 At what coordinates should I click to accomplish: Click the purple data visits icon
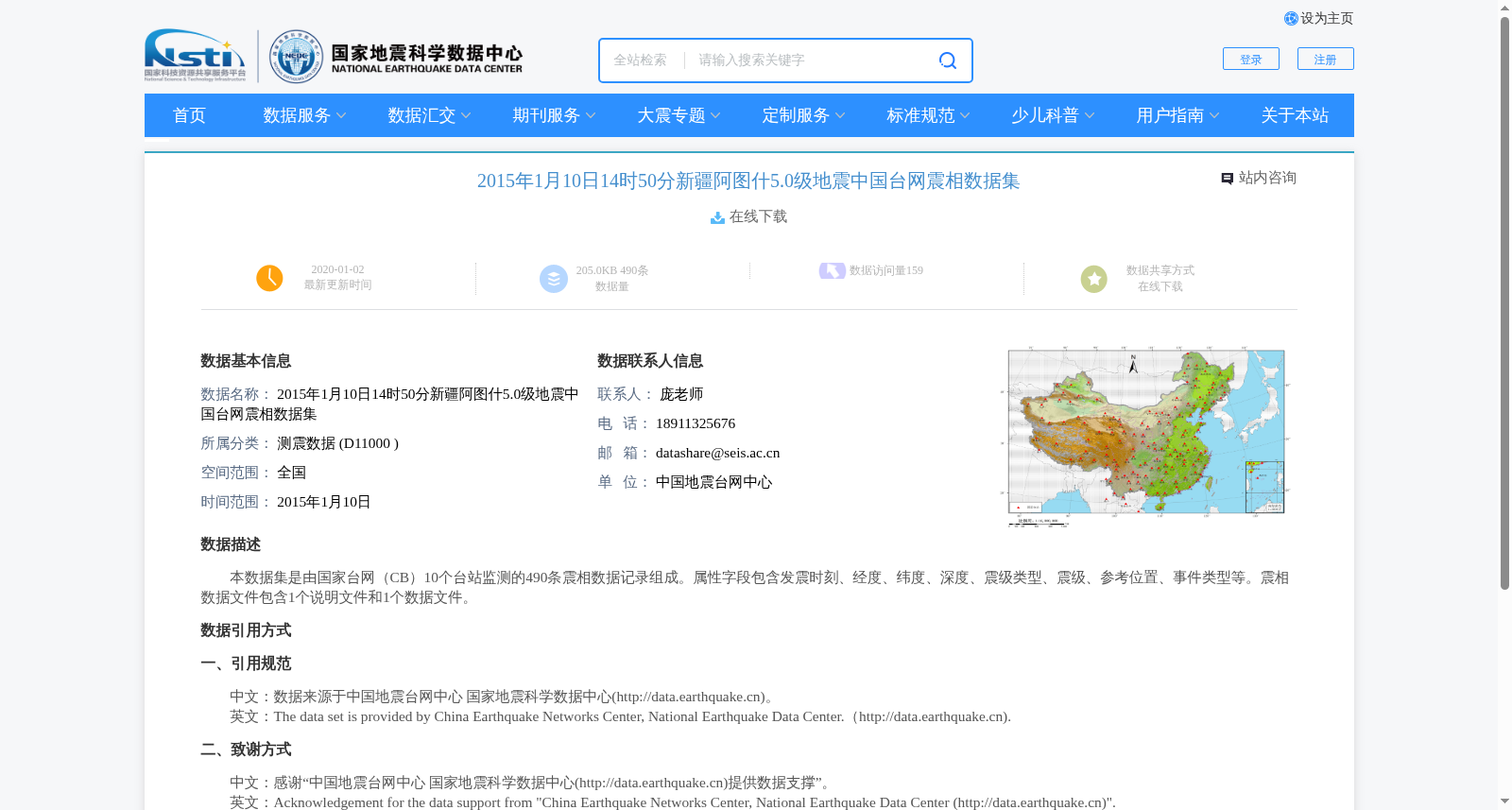coord(832,270)
